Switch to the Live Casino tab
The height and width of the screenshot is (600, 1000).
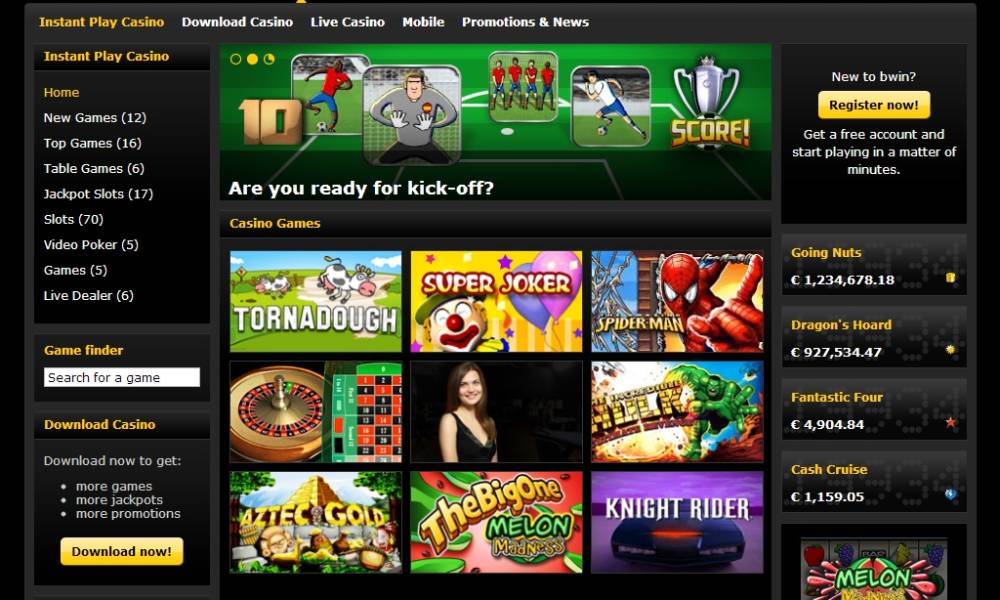pyautogui.click(x=348, y=22)
